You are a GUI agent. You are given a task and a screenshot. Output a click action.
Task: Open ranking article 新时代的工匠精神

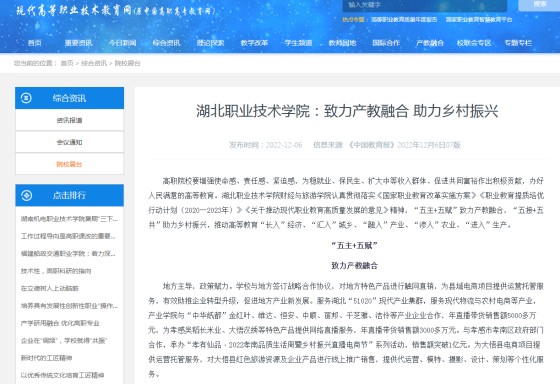pos(46,358)
